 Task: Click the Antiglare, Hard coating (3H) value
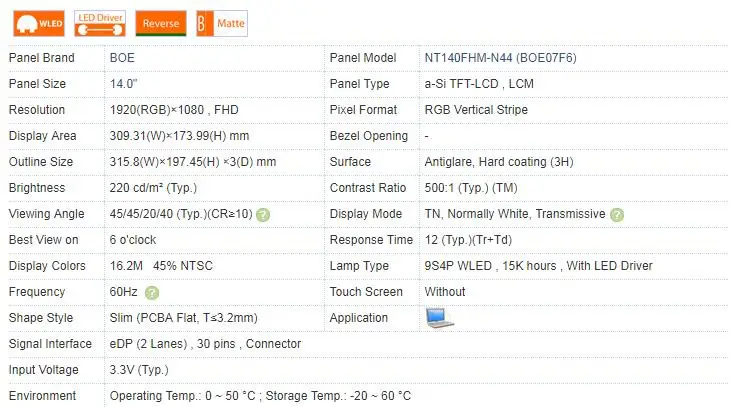click(499, 162)
